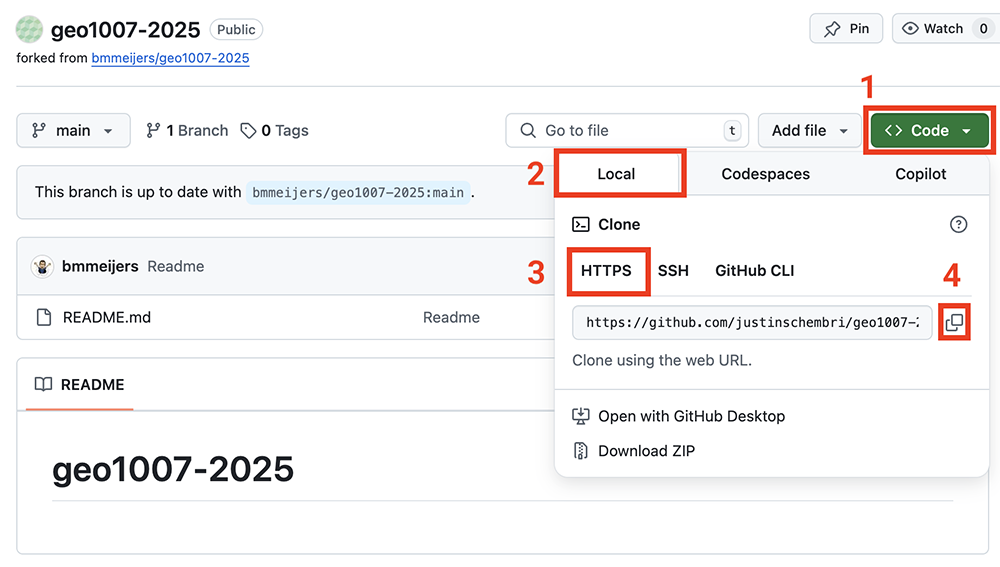The height and width of the screenshot is (567, 1000).
Task: Pin the repository with Pin button
Action: click(846, 29)
